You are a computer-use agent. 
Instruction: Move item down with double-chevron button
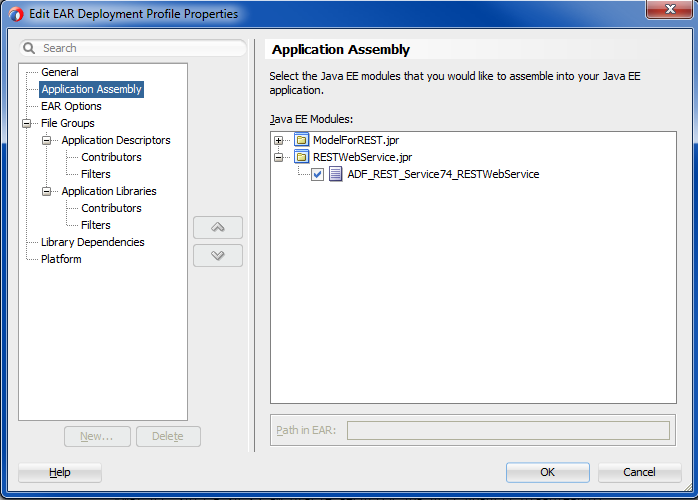(x=218, y=256)
